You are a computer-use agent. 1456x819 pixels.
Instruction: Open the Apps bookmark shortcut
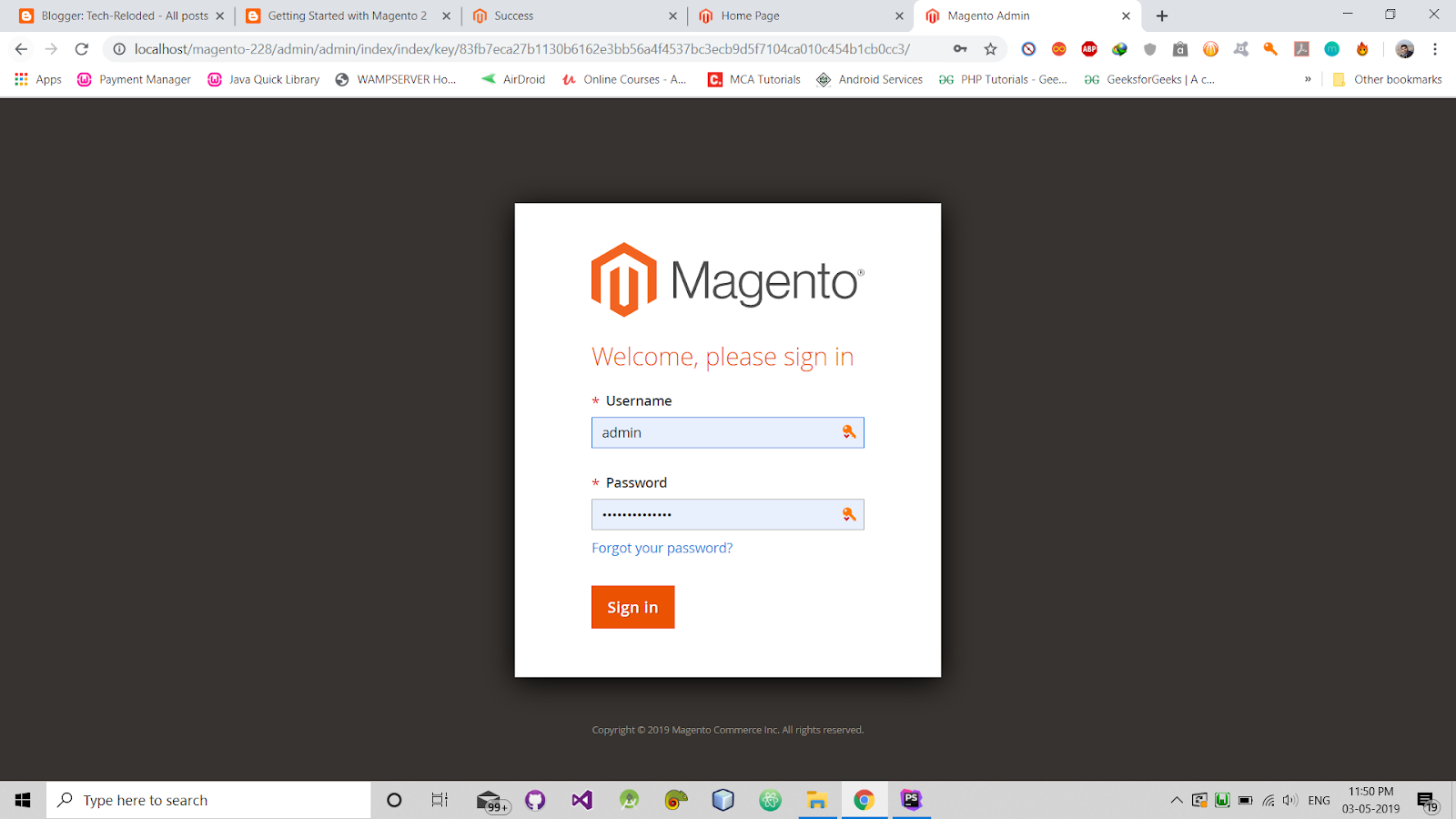38,79
